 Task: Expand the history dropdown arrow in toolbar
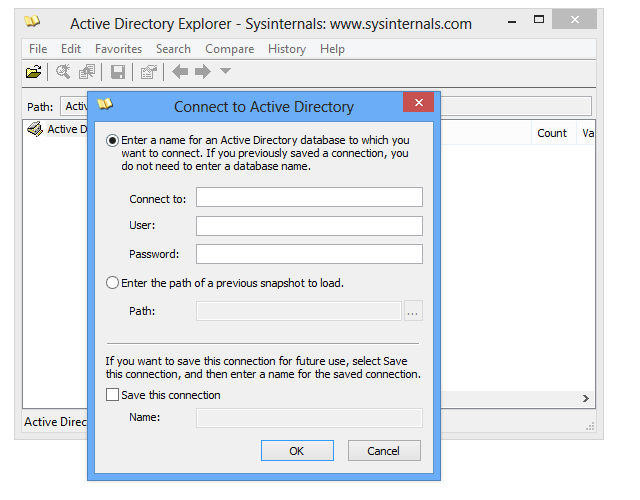[225, 72]
